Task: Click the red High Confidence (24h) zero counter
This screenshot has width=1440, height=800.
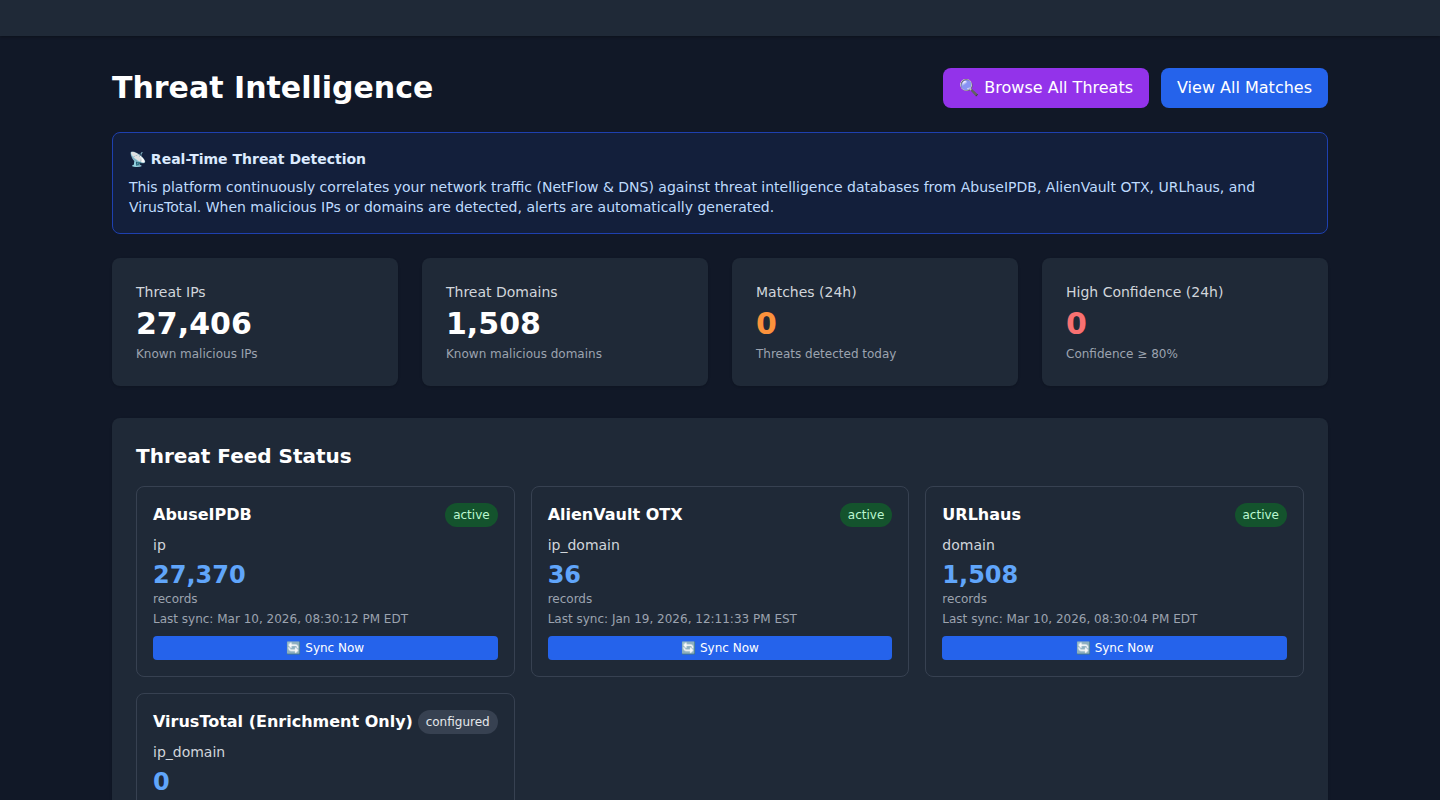Action: [1076, 322]
